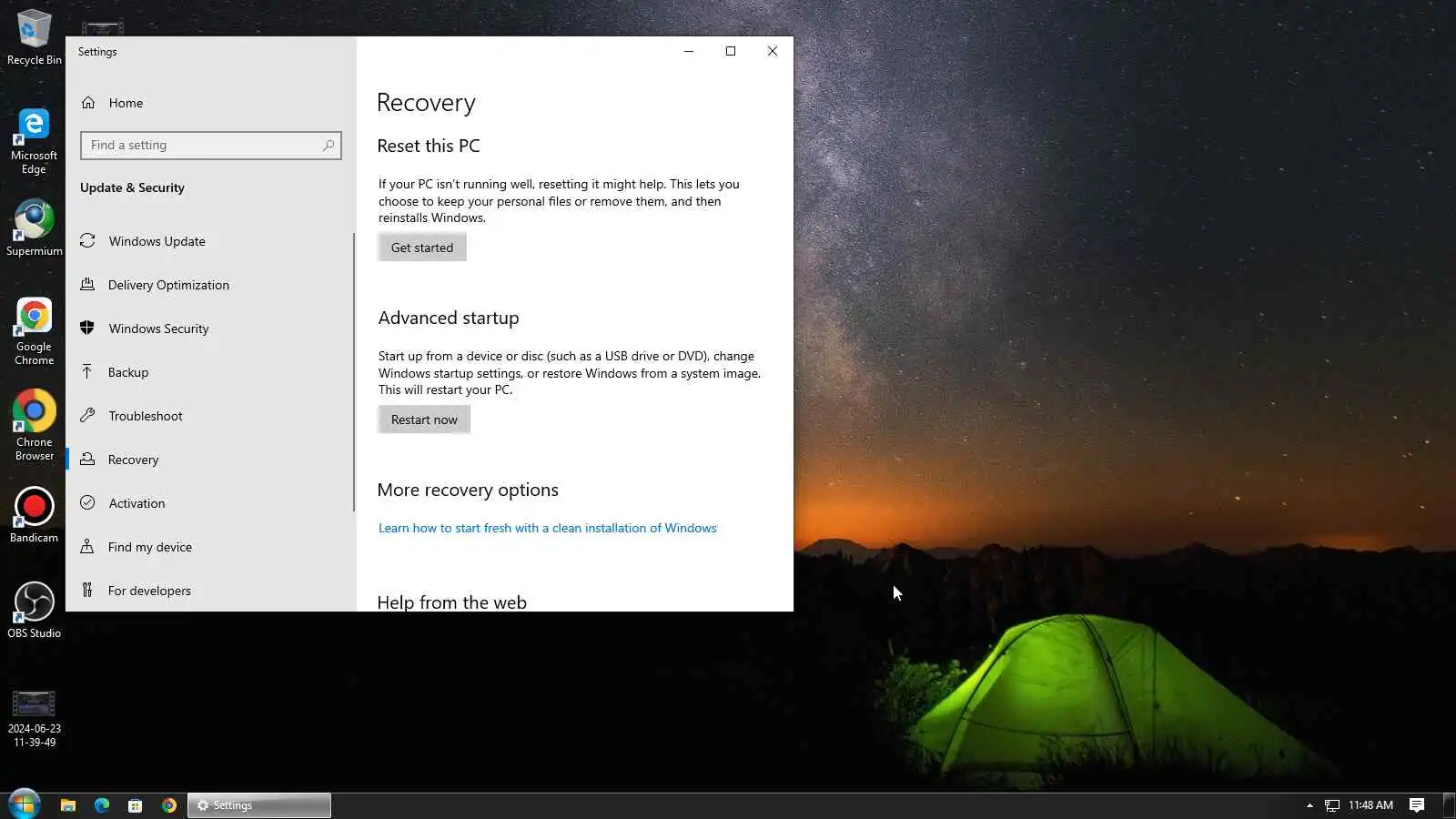The image size is (1456, 819).
Task: Click the Advanced startup heading
Action: coord(449,318)
